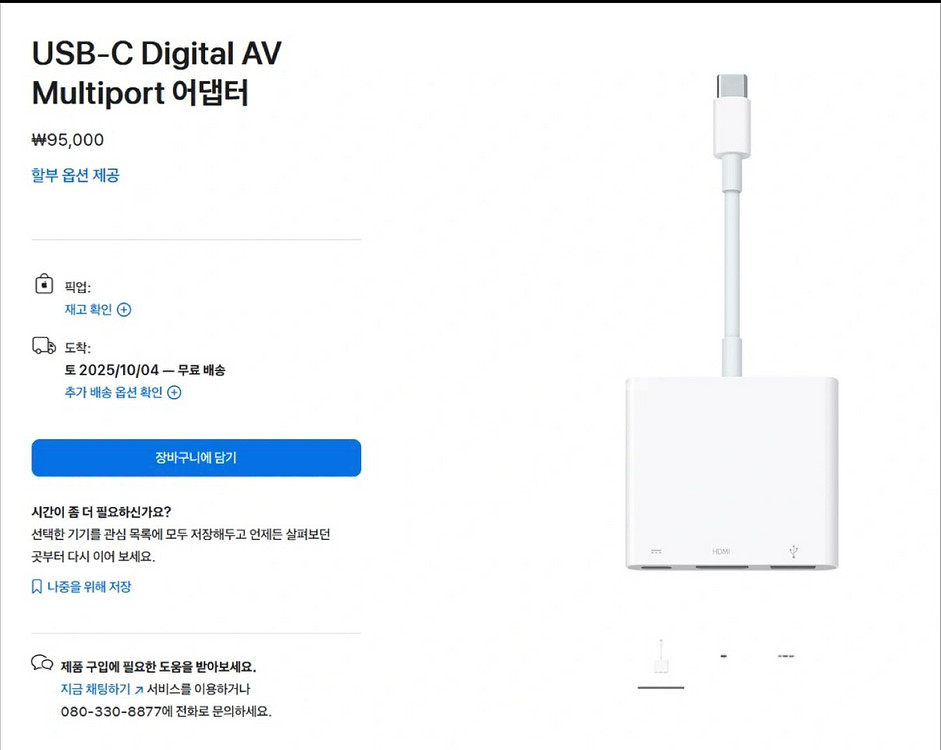Click the plus icon next to 재고 확인
The height and width of the screenshot is (750, 941).
click(124, 310)
